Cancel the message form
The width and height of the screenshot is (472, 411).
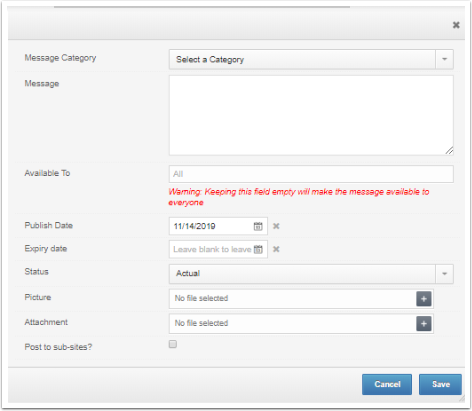pos(387,384)
